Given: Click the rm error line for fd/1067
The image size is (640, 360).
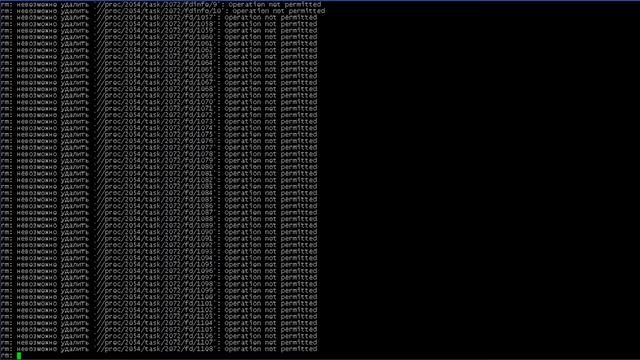Looking at the screenshot, I should tap(158, 83).
